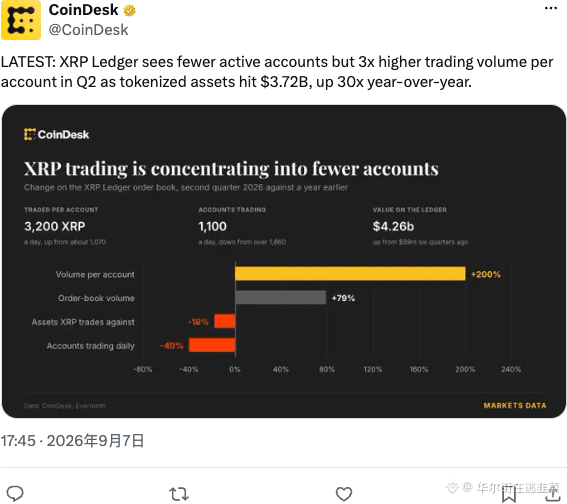The width and height of the screenshot is (567, 504).
Task: Bookmark this CoinDesk post
Action: (508, 494)
